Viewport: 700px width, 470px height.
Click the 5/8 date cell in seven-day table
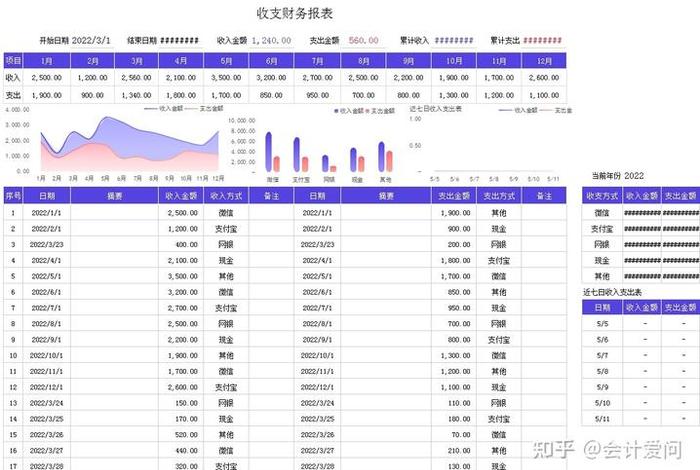pos(602,371)
